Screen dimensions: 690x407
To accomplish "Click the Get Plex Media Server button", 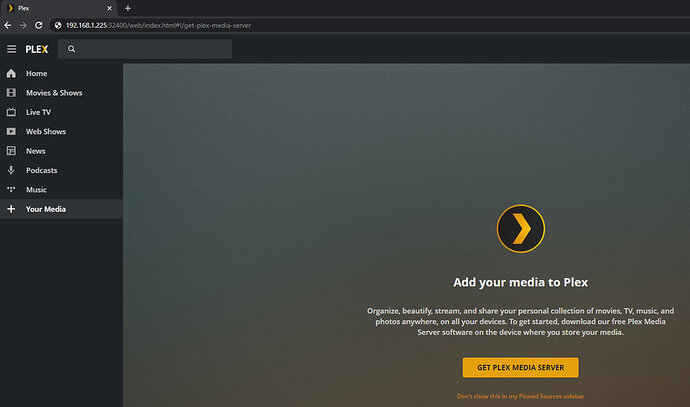I will click(x=521, y=367).
